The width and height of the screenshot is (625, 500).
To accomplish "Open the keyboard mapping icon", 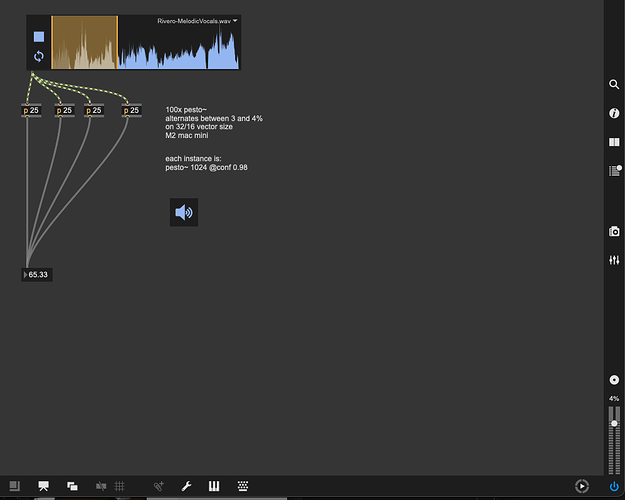I will tap(243, 486).
